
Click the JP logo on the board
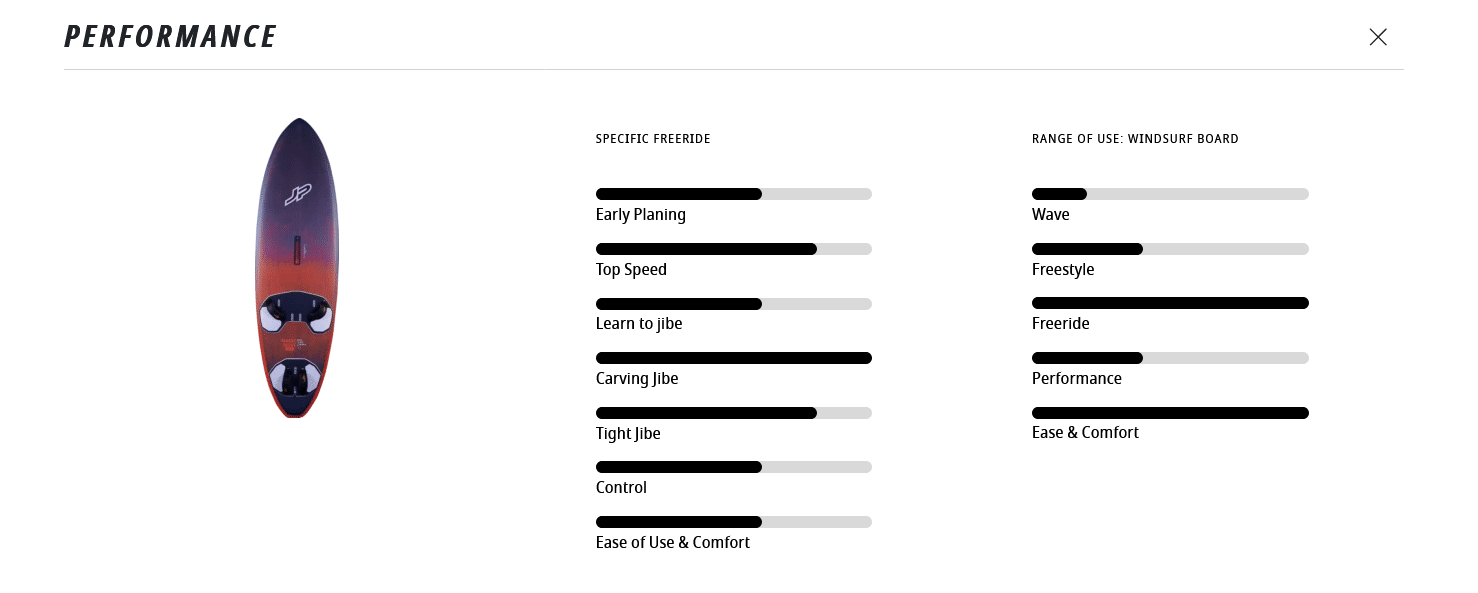pyautogui.click(x=298, y=193)
